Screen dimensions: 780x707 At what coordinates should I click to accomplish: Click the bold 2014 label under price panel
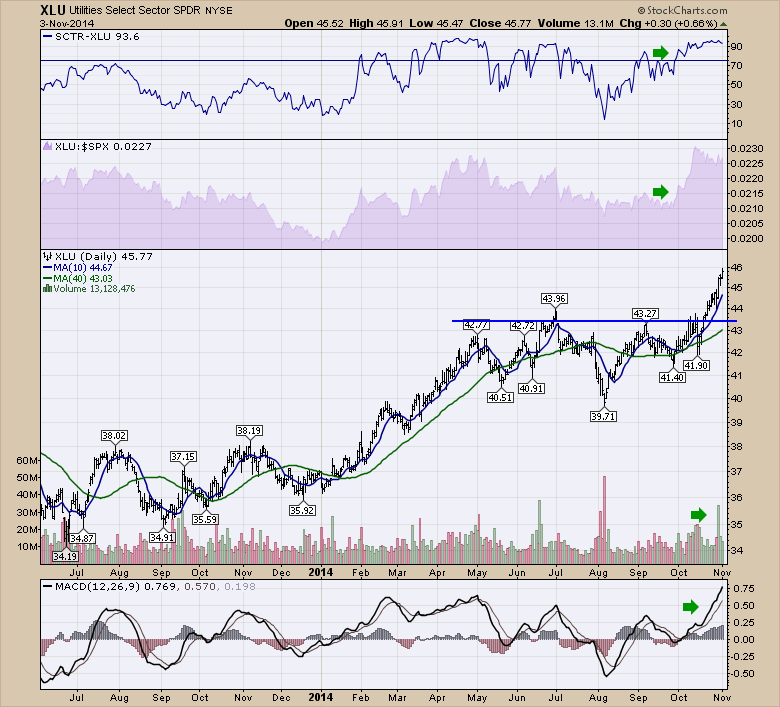(320, 572)
